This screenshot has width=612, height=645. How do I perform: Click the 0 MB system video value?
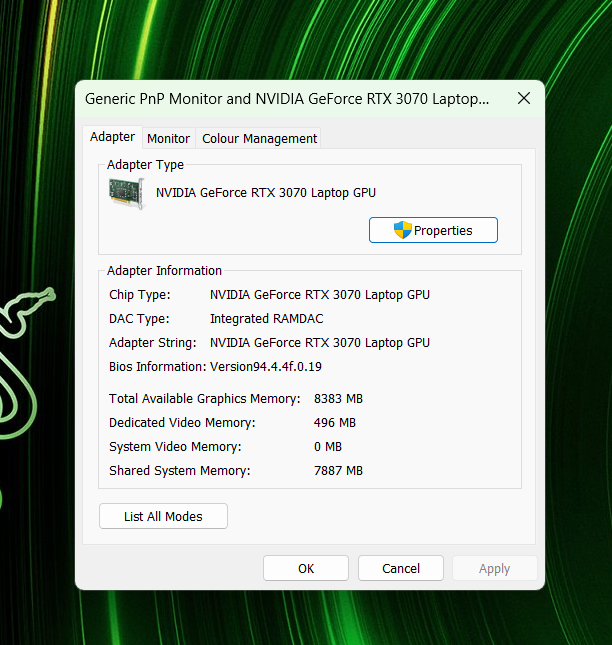click(x=328, y=446)
